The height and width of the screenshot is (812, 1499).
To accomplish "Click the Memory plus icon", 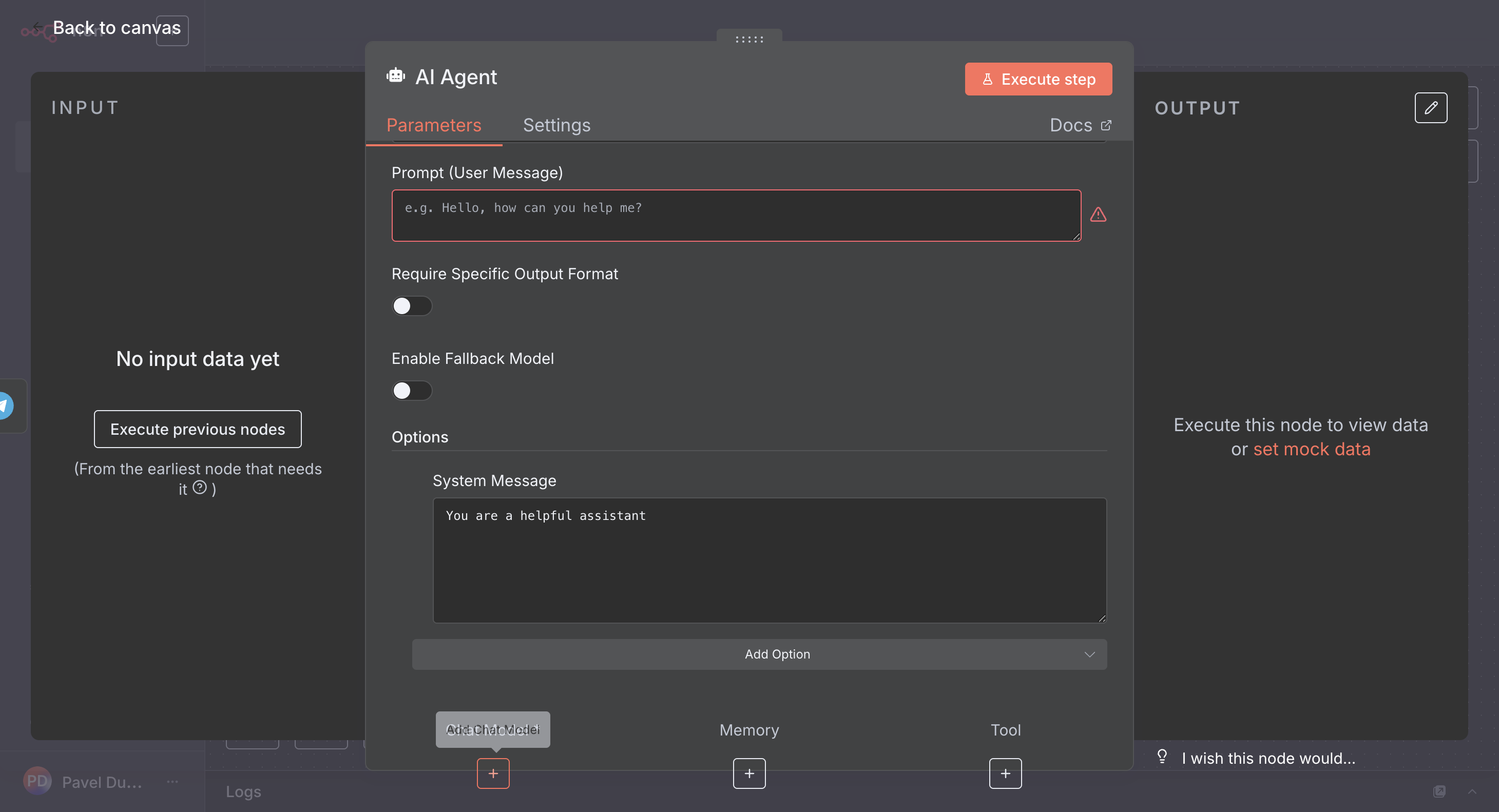I will 749,773.
